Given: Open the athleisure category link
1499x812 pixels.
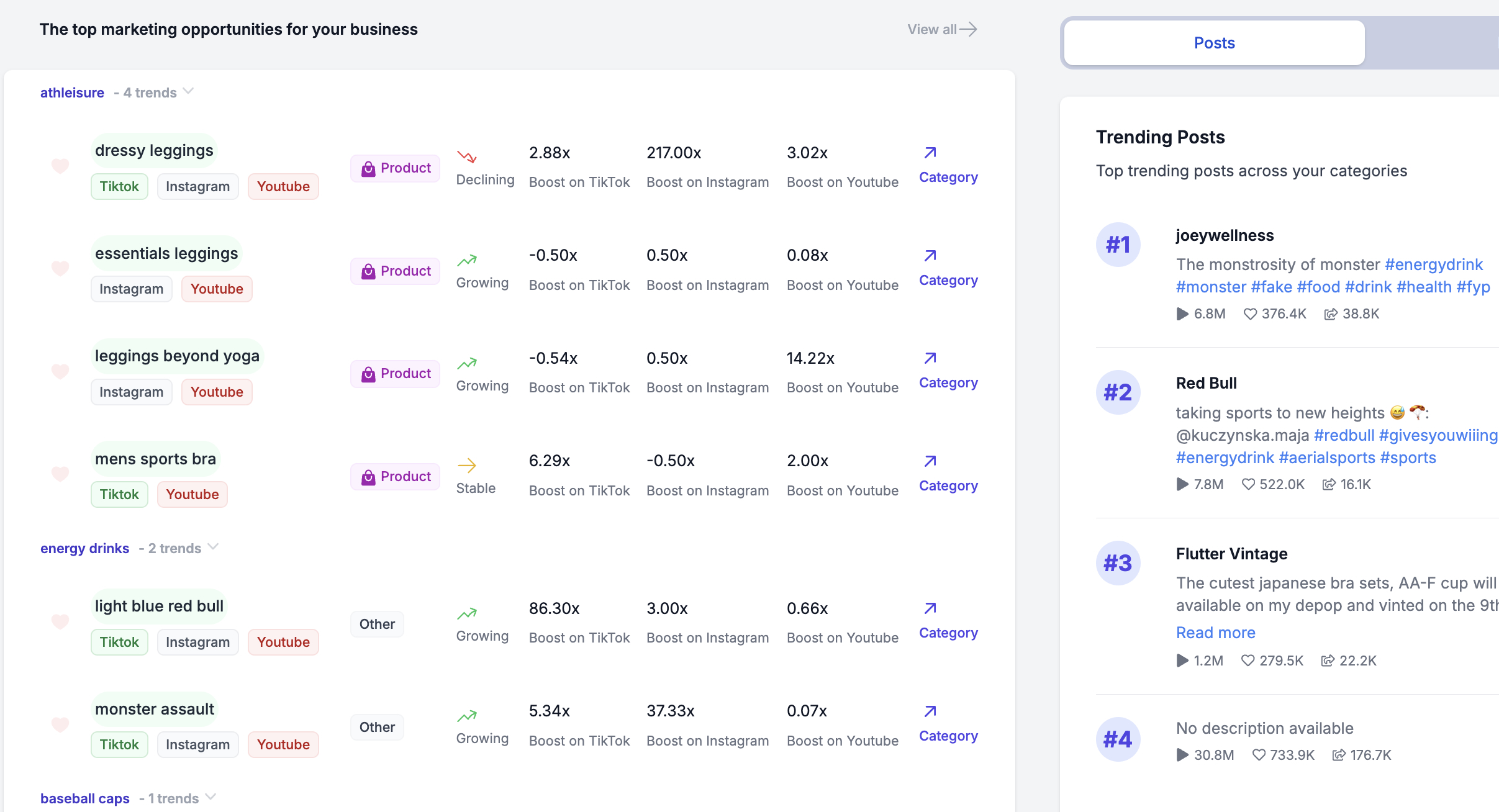Looking at the screenshot, I should 72,92.
